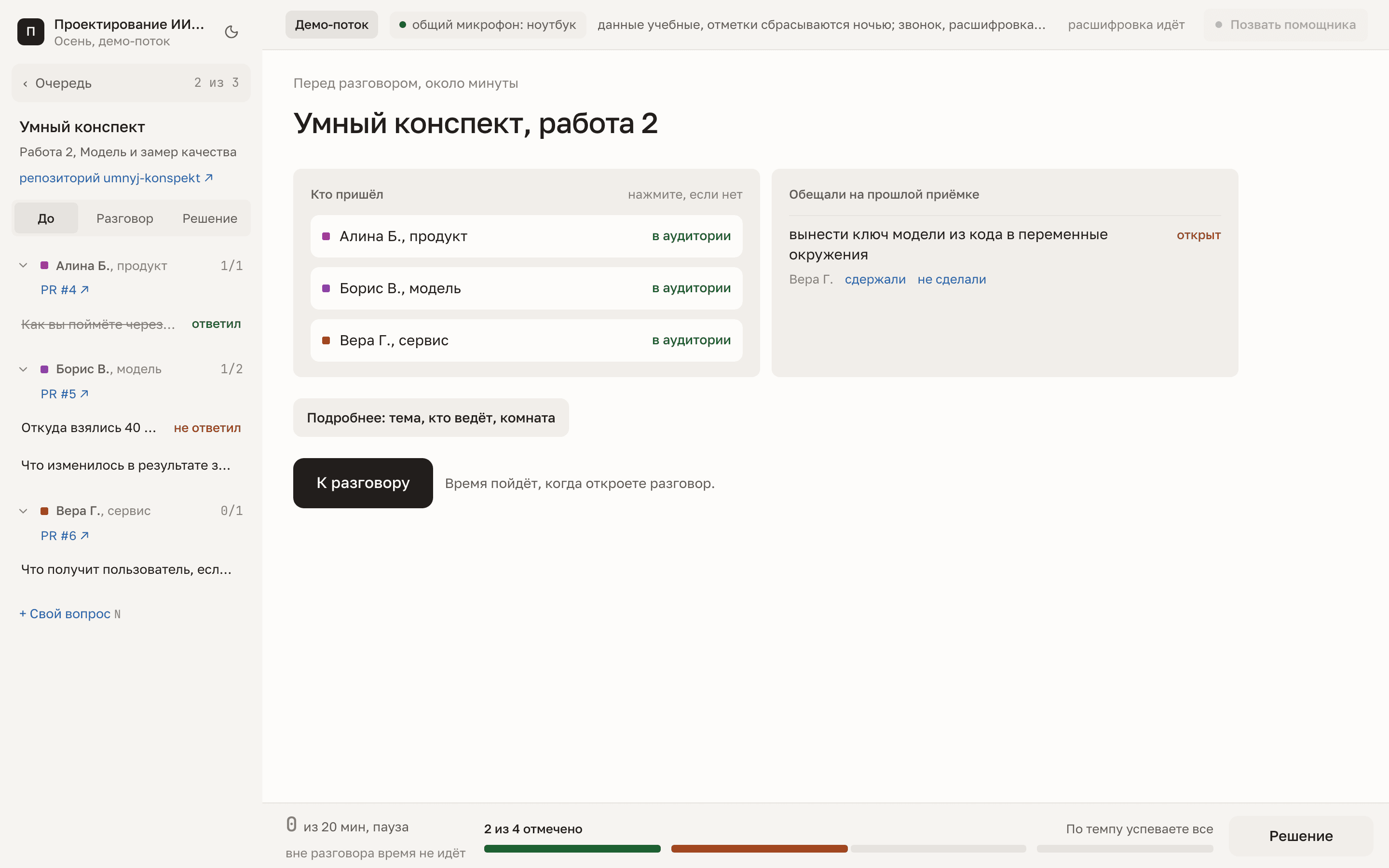The height and width of the screenshot is (868, 1389).
Task: Open question Что изменилось в результате
Action: (126, 465)
